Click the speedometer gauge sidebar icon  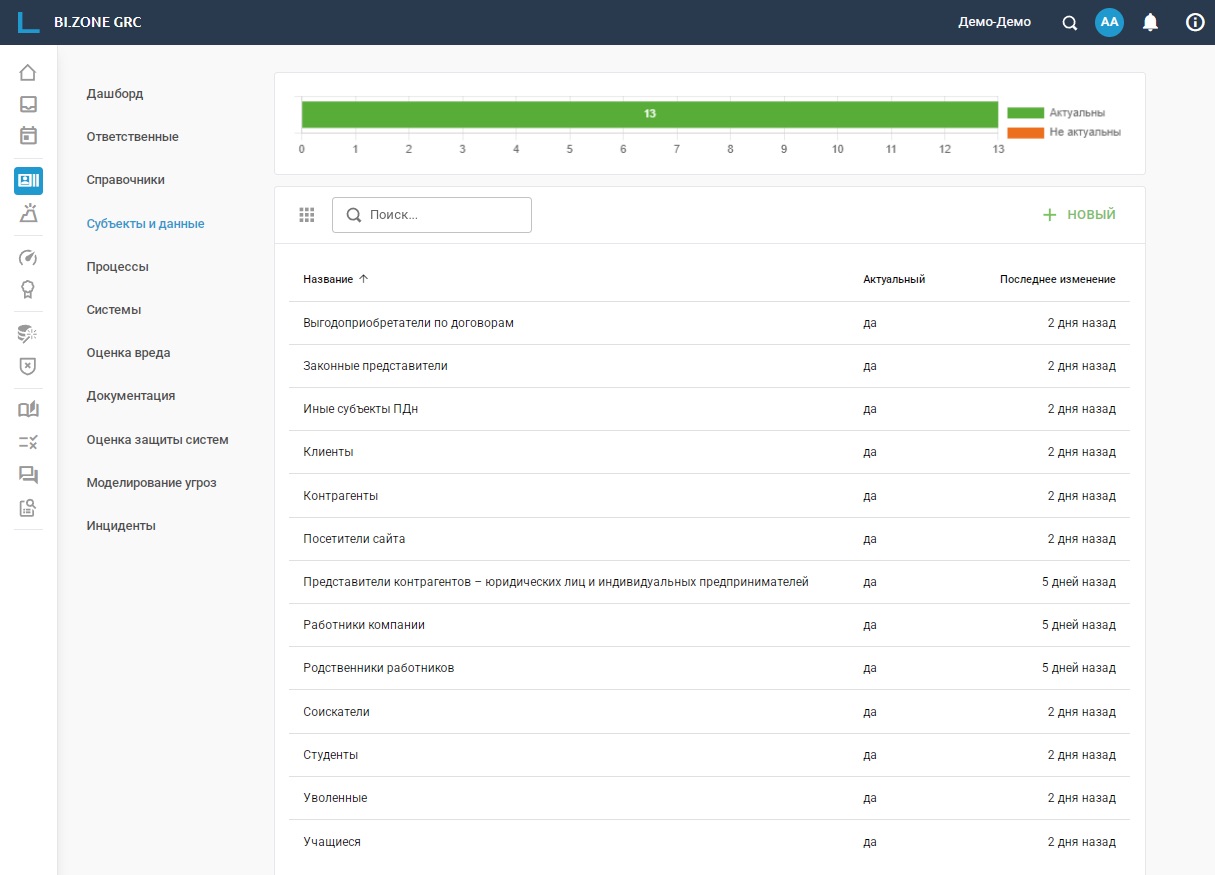(28, 258)
